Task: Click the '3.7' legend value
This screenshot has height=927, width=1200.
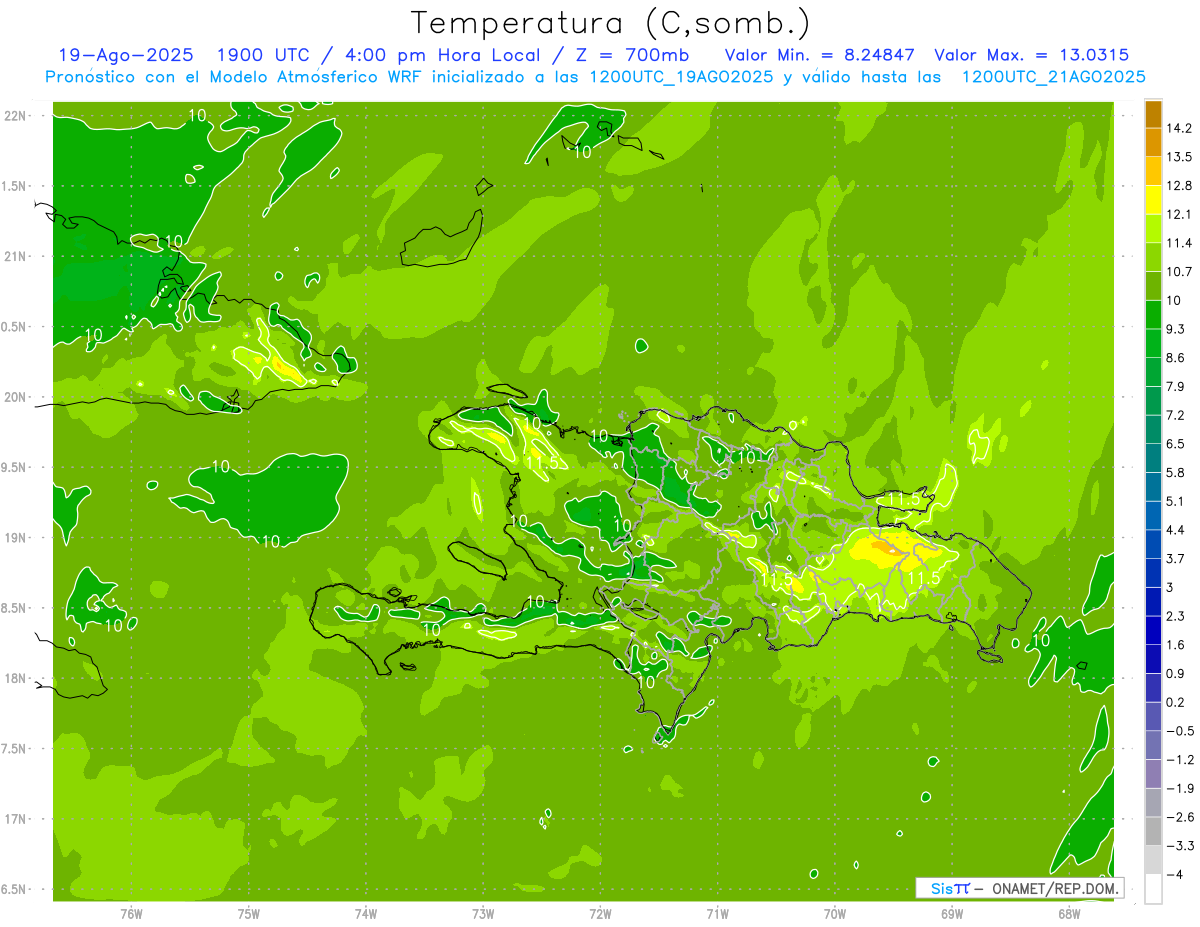Action: [x=1176, y=558]
